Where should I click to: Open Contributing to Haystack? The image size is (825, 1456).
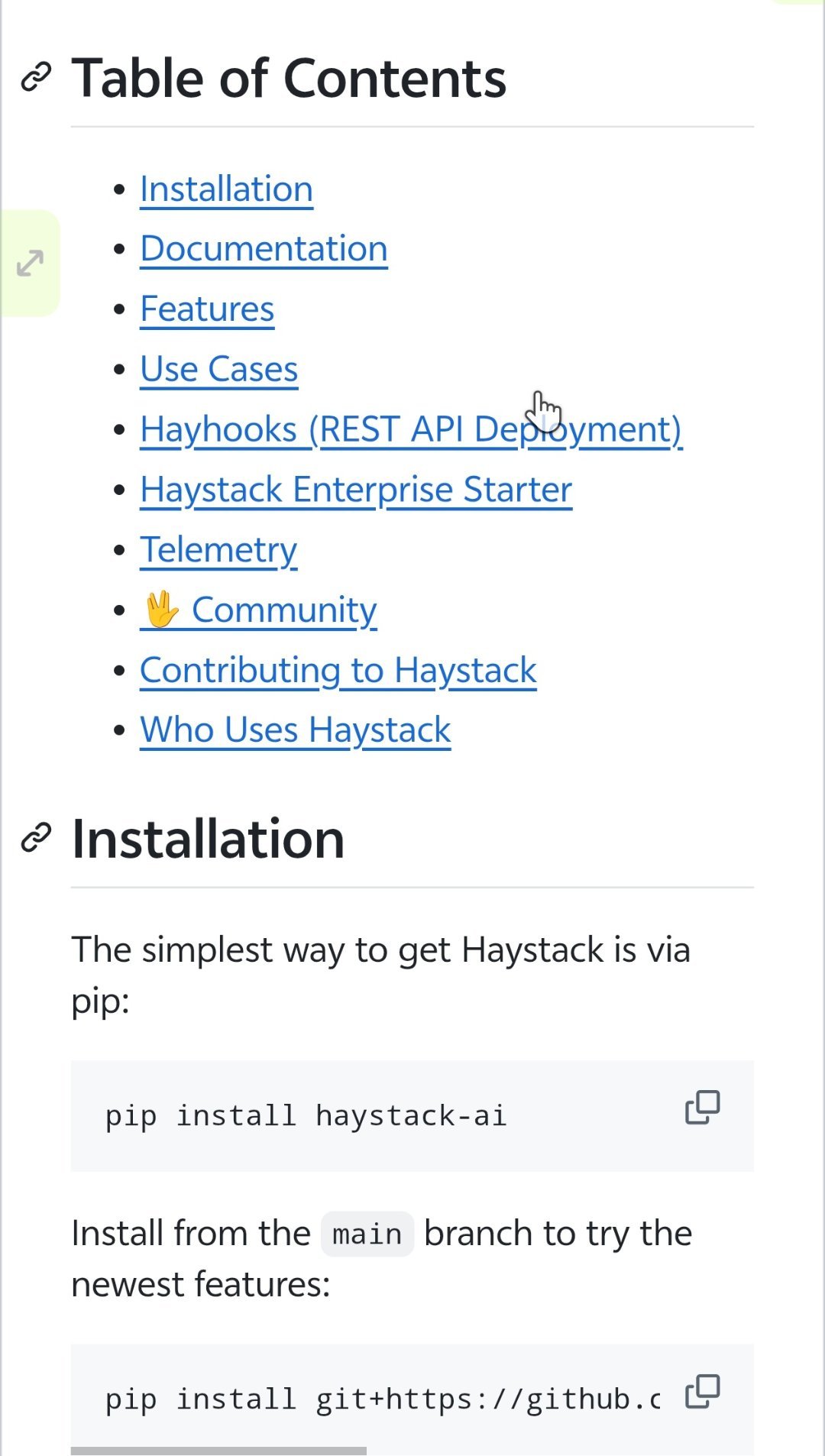tap(338, 669)
